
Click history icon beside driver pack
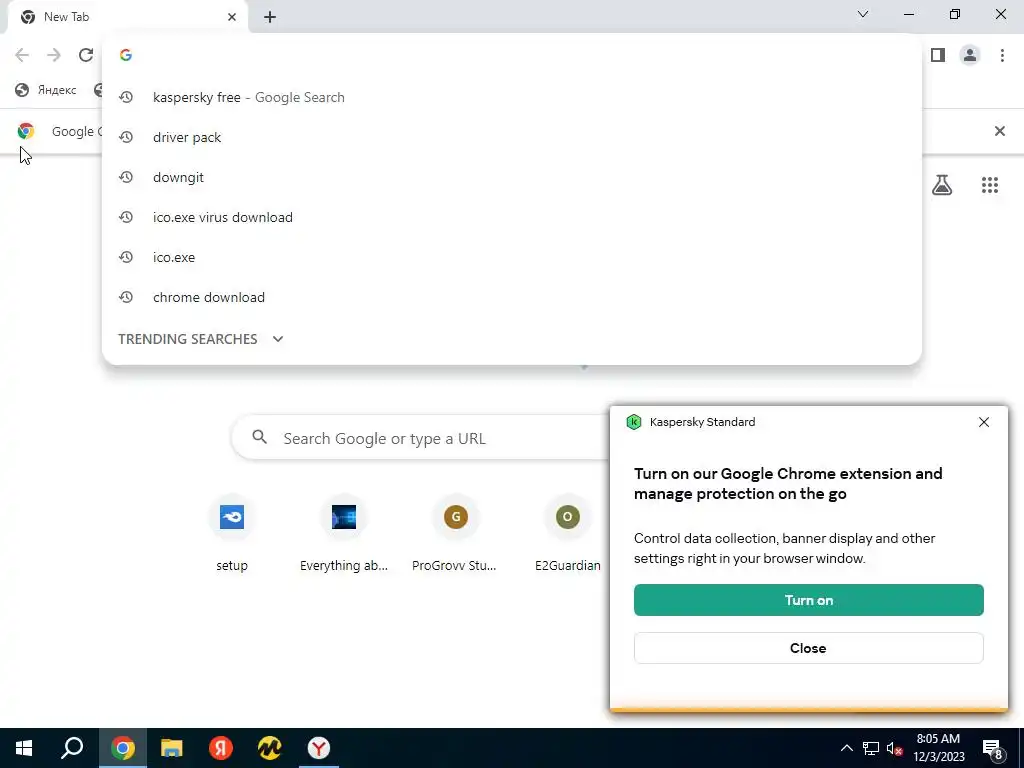[x=126, y=137]
